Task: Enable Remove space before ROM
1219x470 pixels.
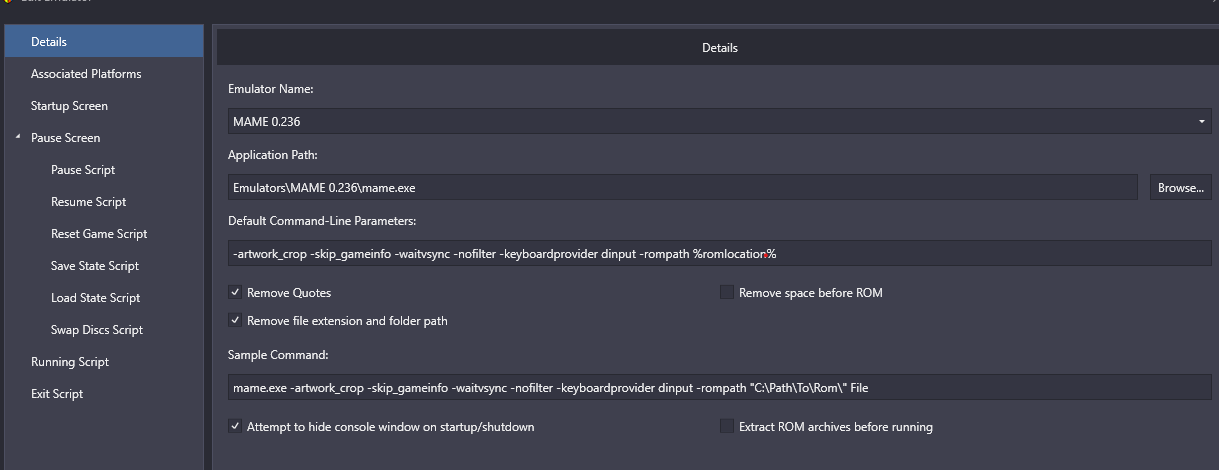Action: point(727,293)
